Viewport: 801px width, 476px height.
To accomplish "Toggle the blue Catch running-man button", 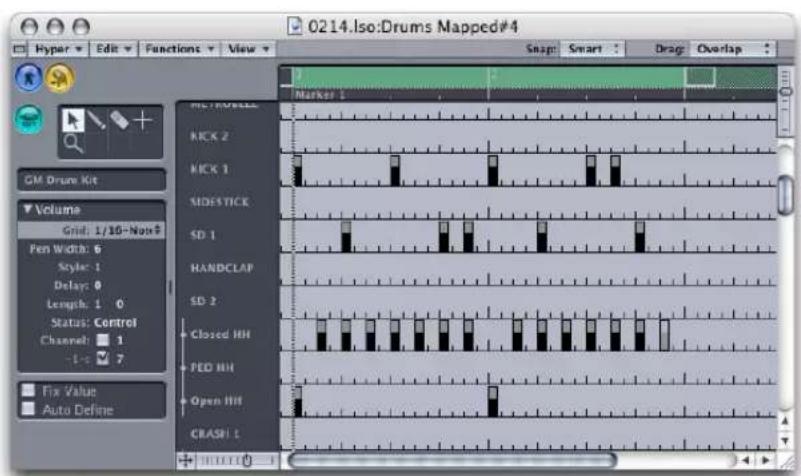I will pos(28,78).
